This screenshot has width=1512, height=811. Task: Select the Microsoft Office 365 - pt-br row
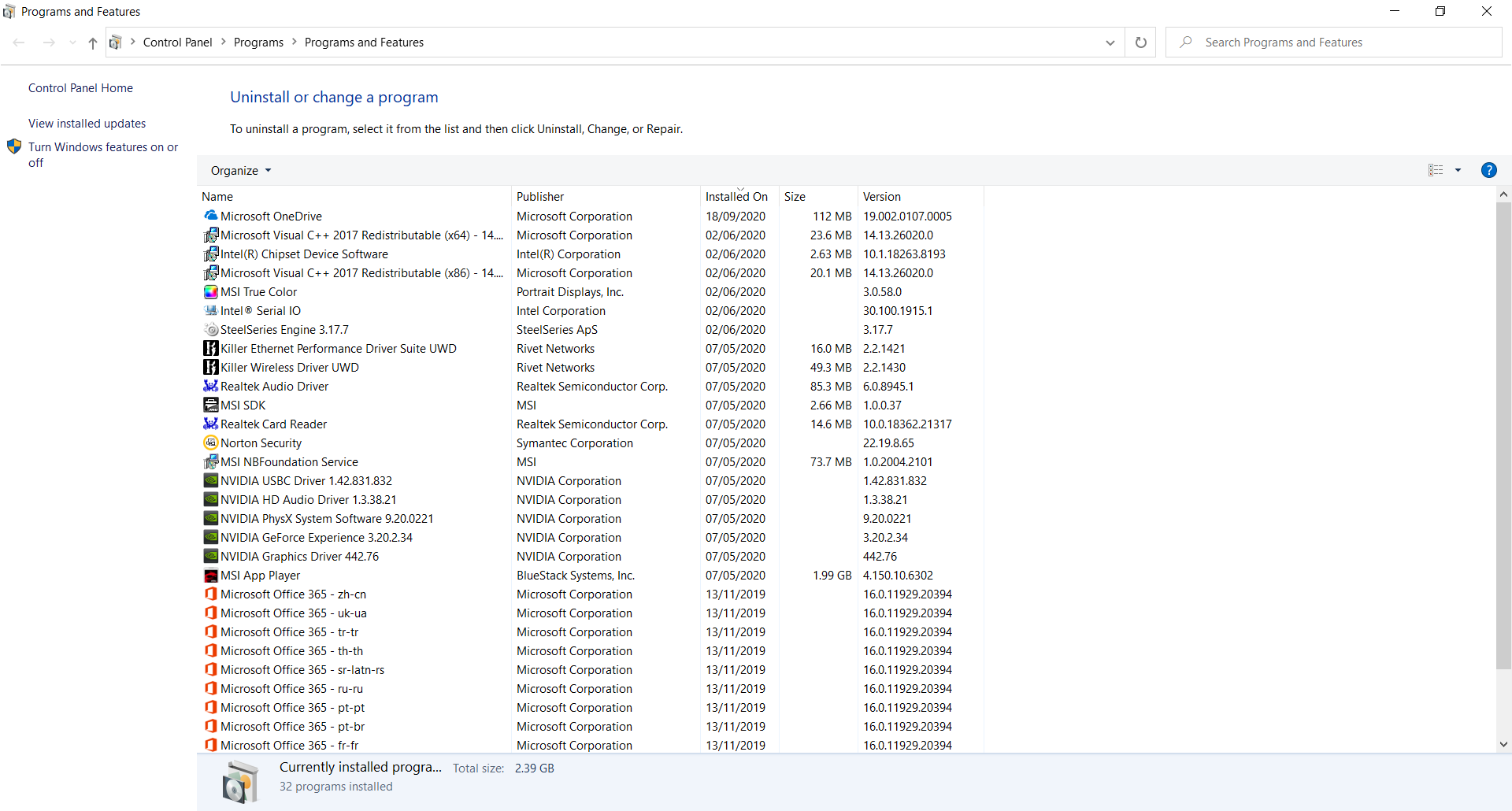click(x=590, y=726)
